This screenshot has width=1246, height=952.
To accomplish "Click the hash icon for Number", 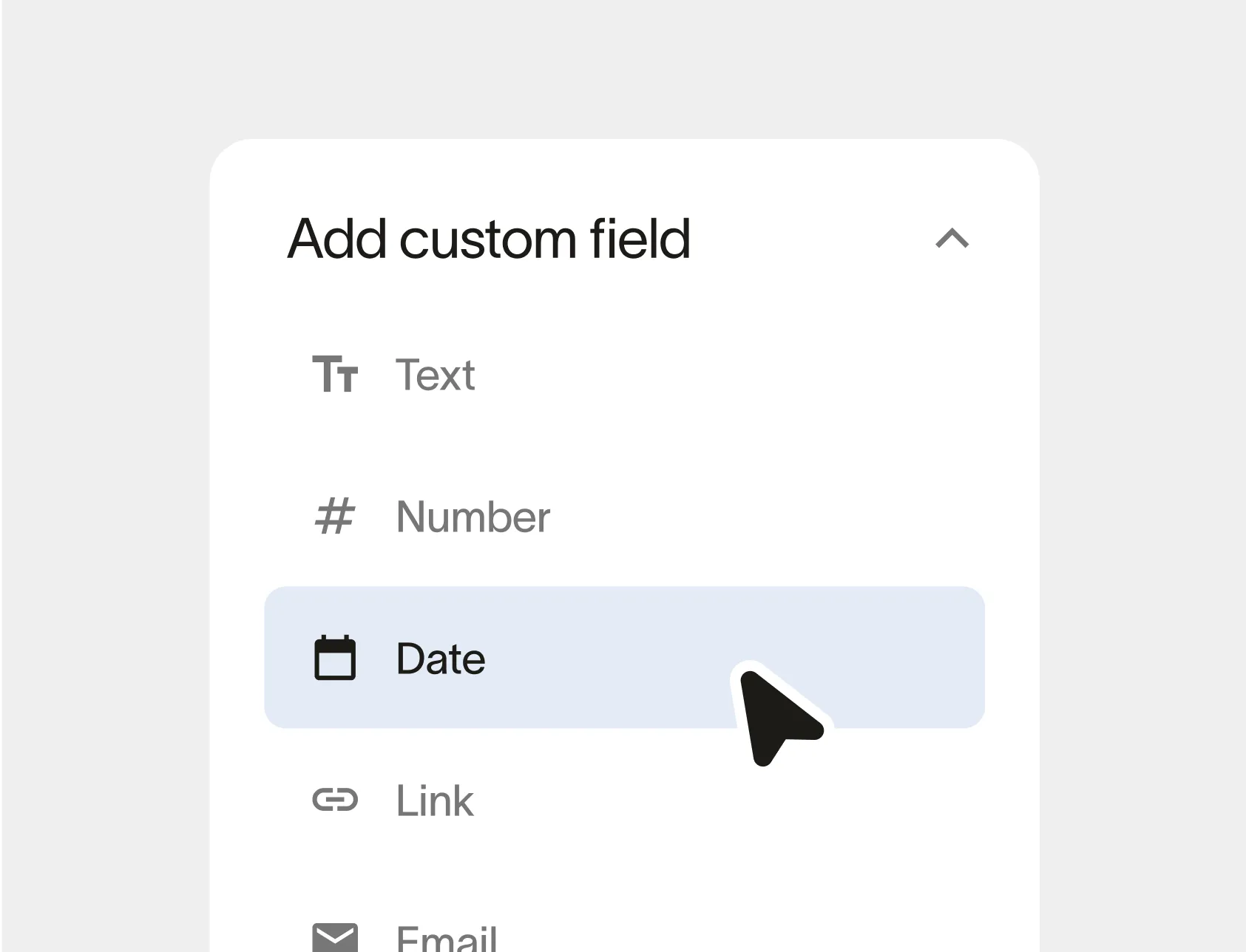I will point(335,516).
